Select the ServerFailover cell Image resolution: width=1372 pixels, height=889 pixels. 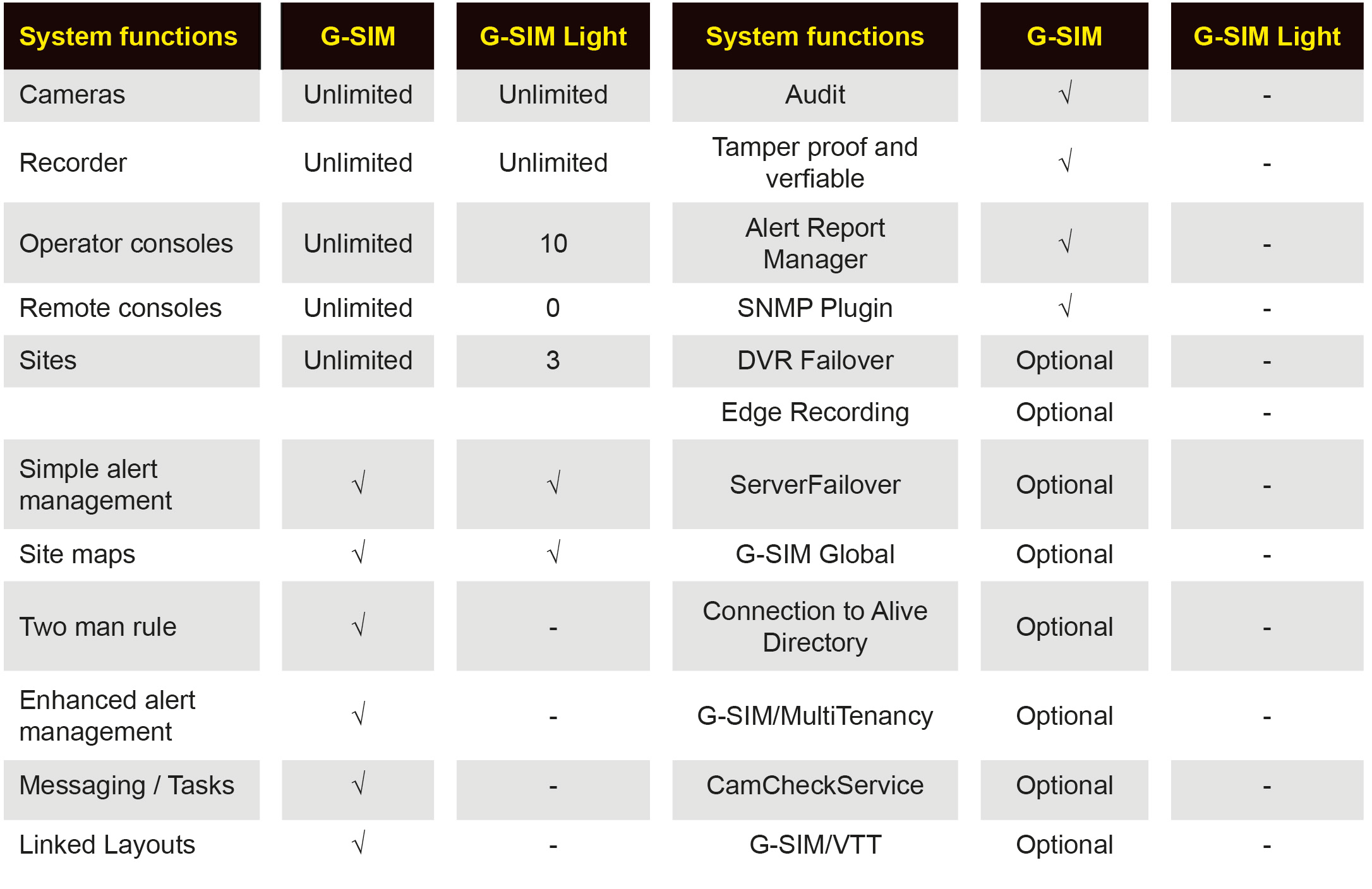click(x=815, y=485)
